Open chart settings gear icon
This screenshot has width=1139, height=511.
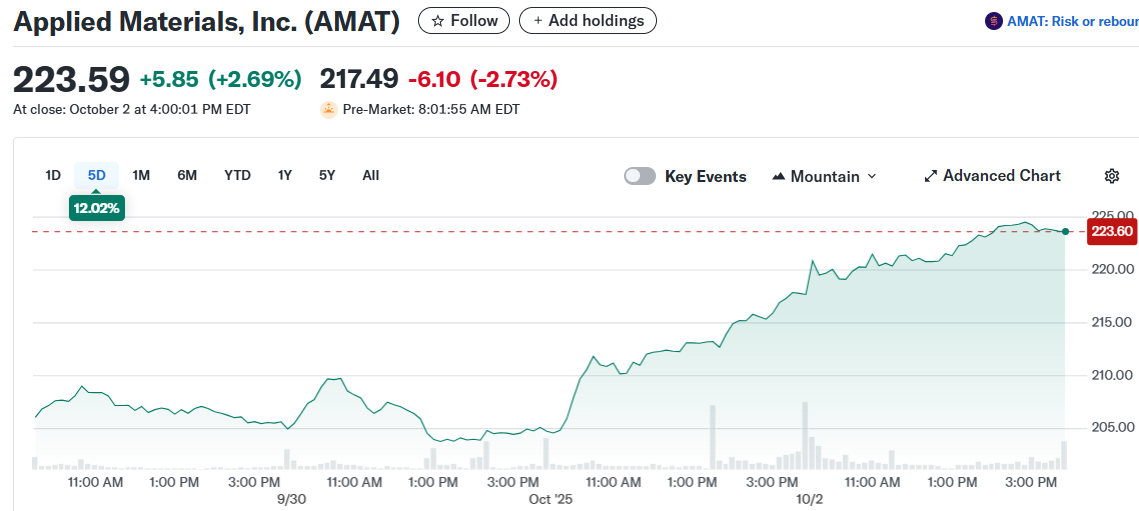tap(1111, 176)
